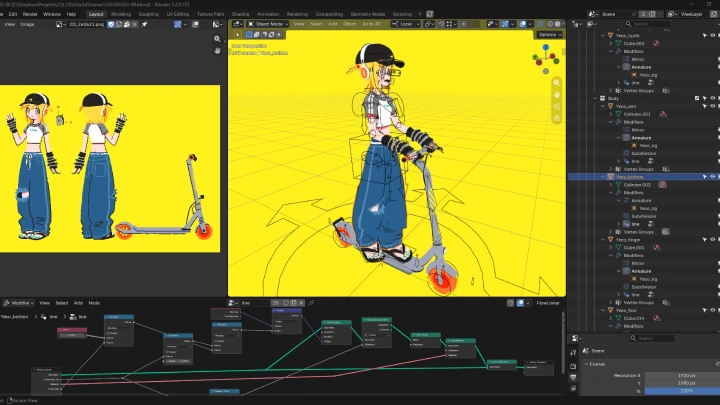
Task: Click the outliner search field
Action: (x=647, y=24)
